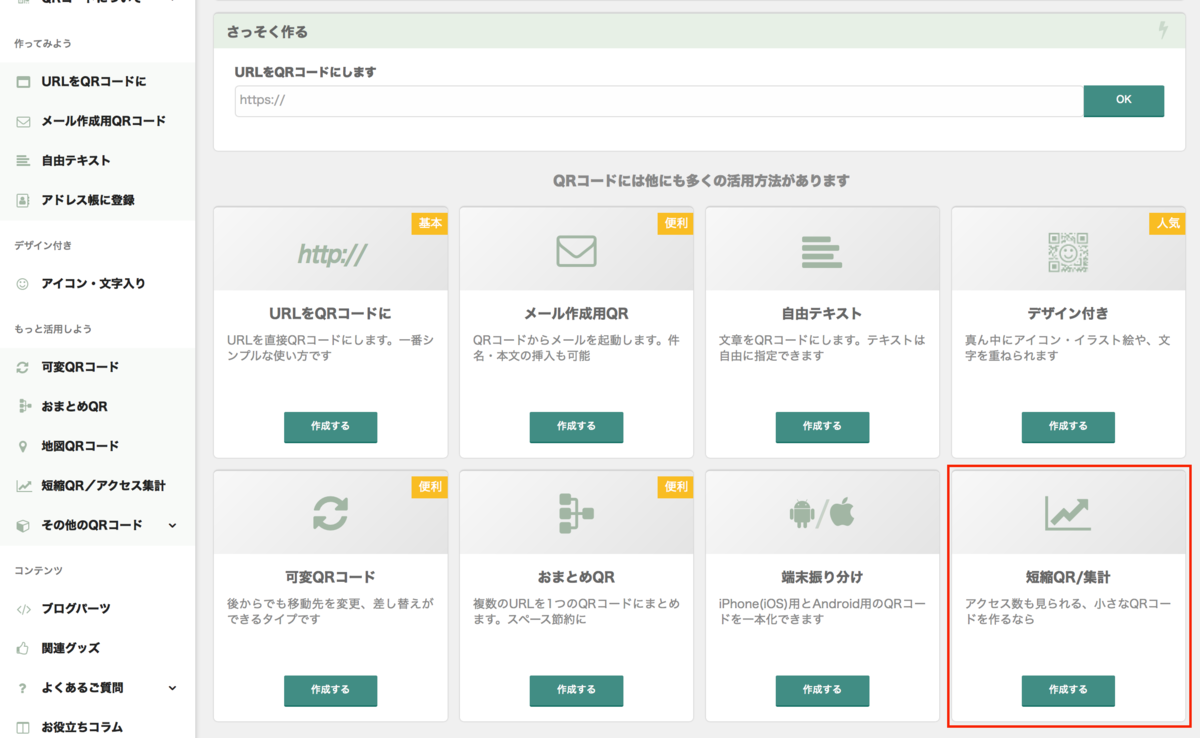Viewport: 1200px width, 738px height.
Task: Click the contact card icon beside アドレス帳に登録
Action: (x=23, y=200)
